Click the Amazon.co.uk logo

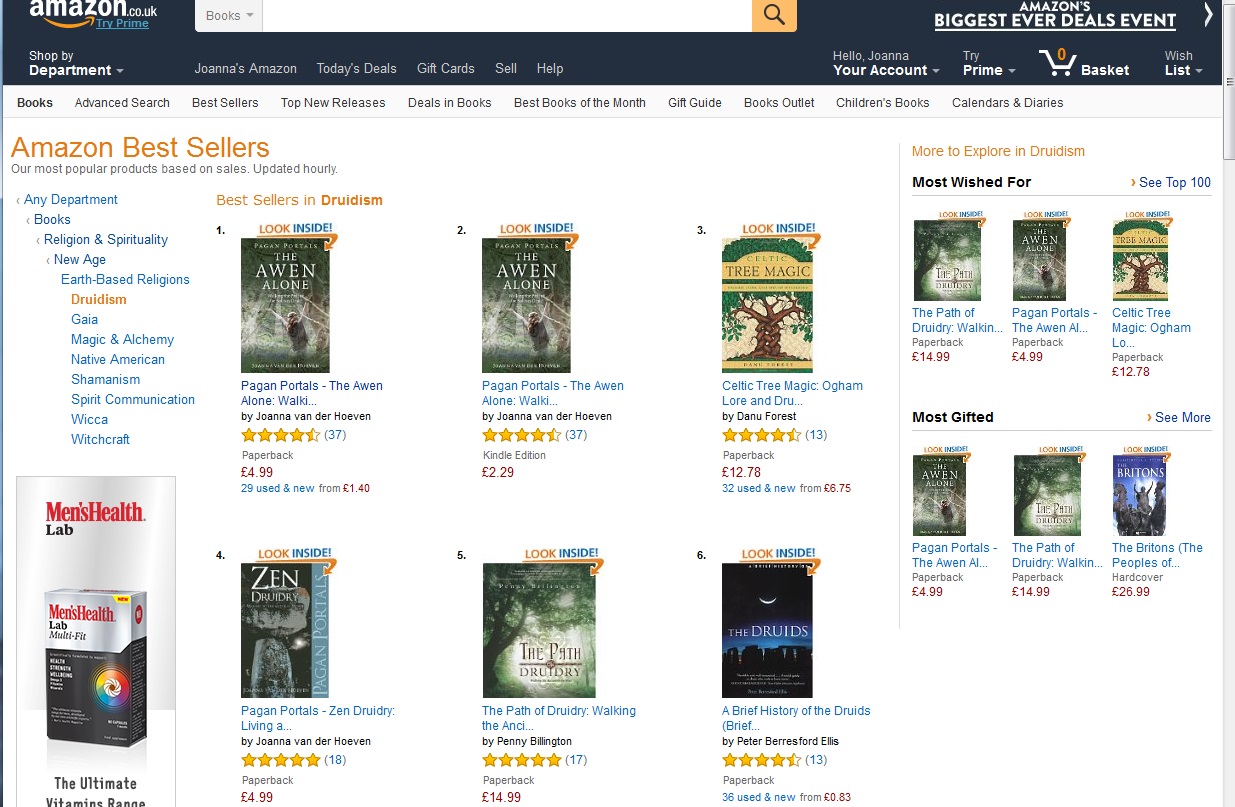pos(92,14)
